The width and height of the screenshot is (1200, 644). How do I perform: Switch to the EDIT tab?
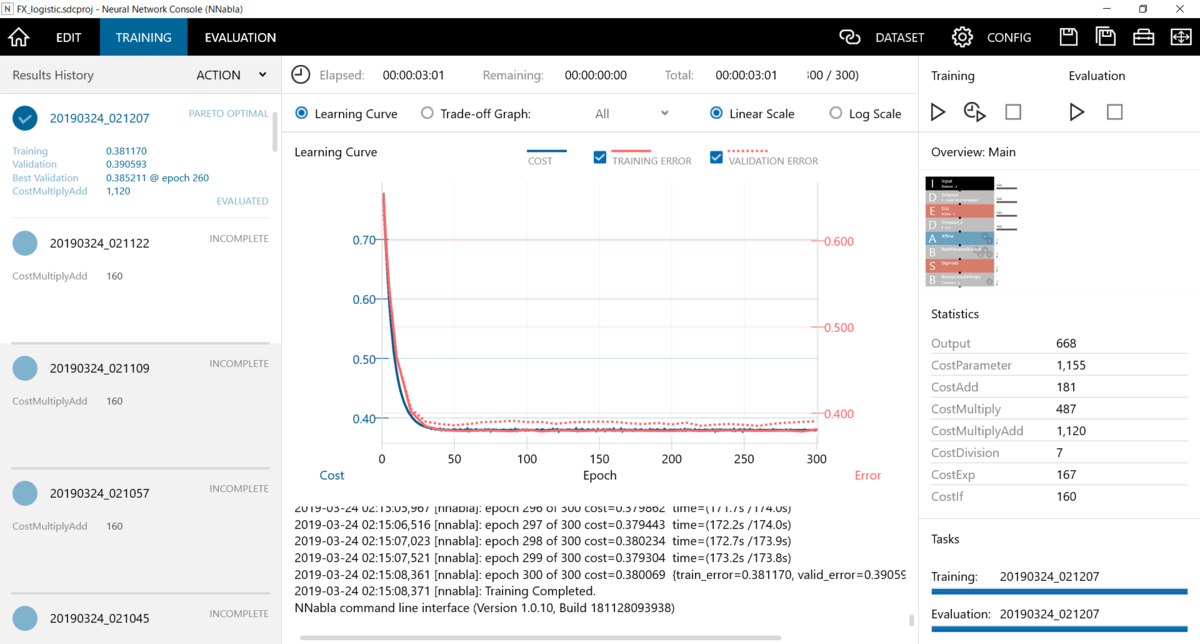click(68, 37)
